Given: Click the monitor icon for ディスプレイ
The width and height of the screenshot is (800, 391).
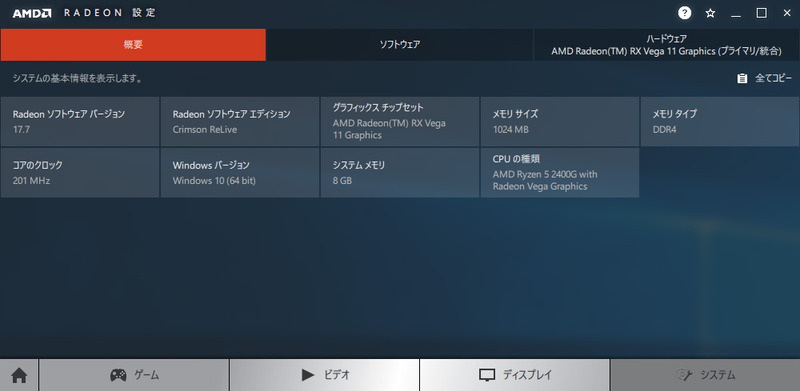Looking at the screenshot, I should (487, 375).
